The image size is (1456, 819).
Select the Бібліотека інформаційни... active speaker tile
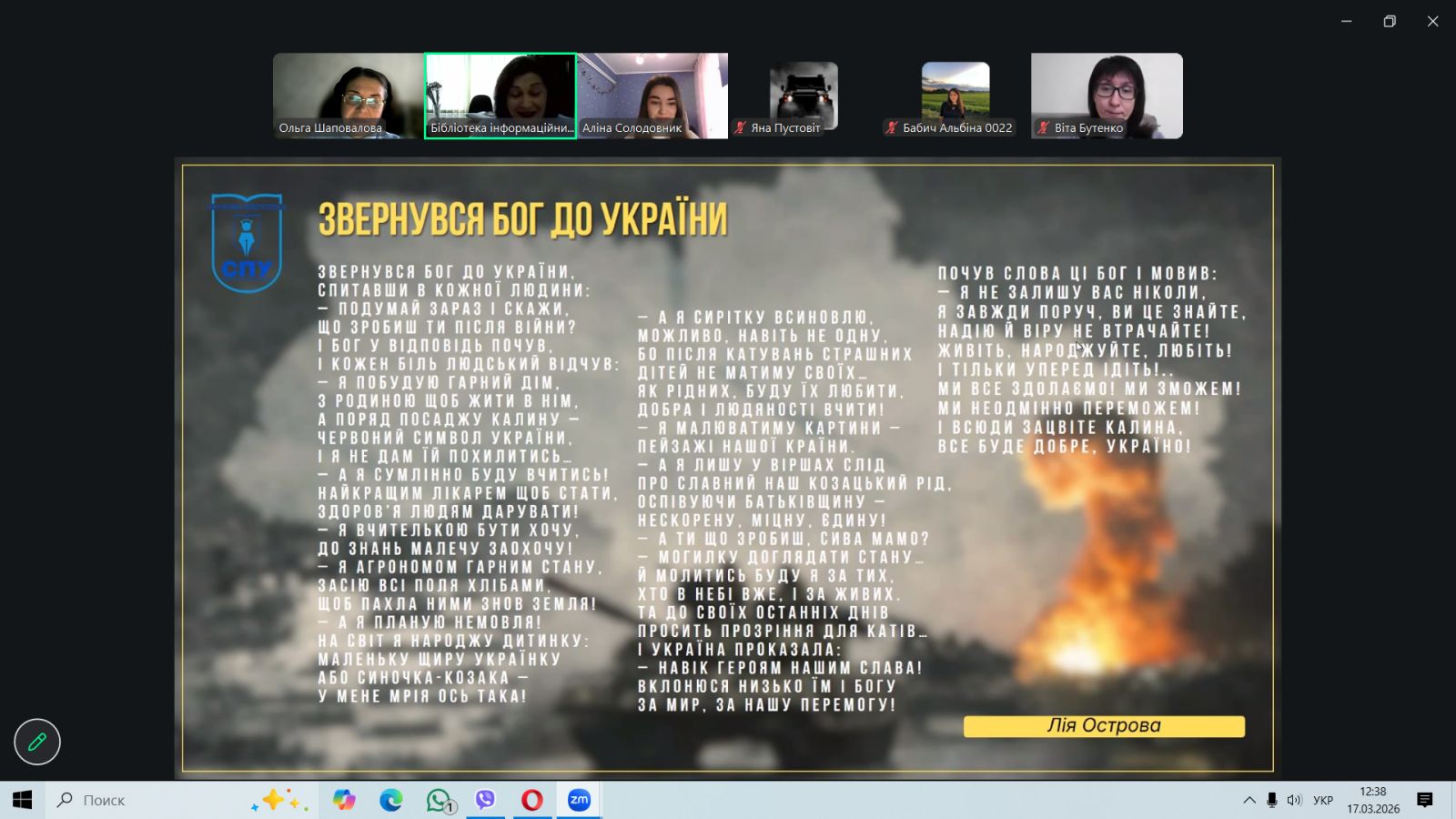tap(500, 96)
